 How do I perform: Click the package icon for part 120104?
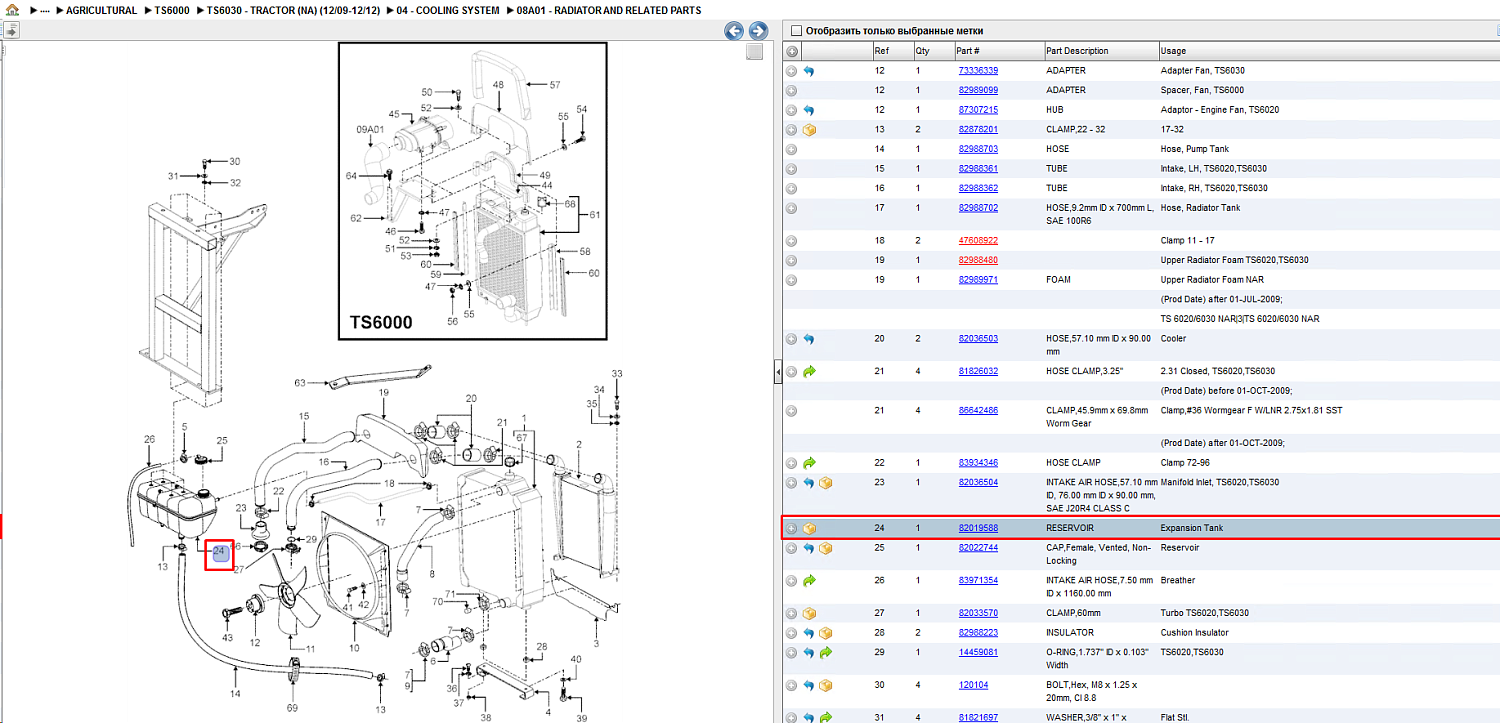click(826, 685)
